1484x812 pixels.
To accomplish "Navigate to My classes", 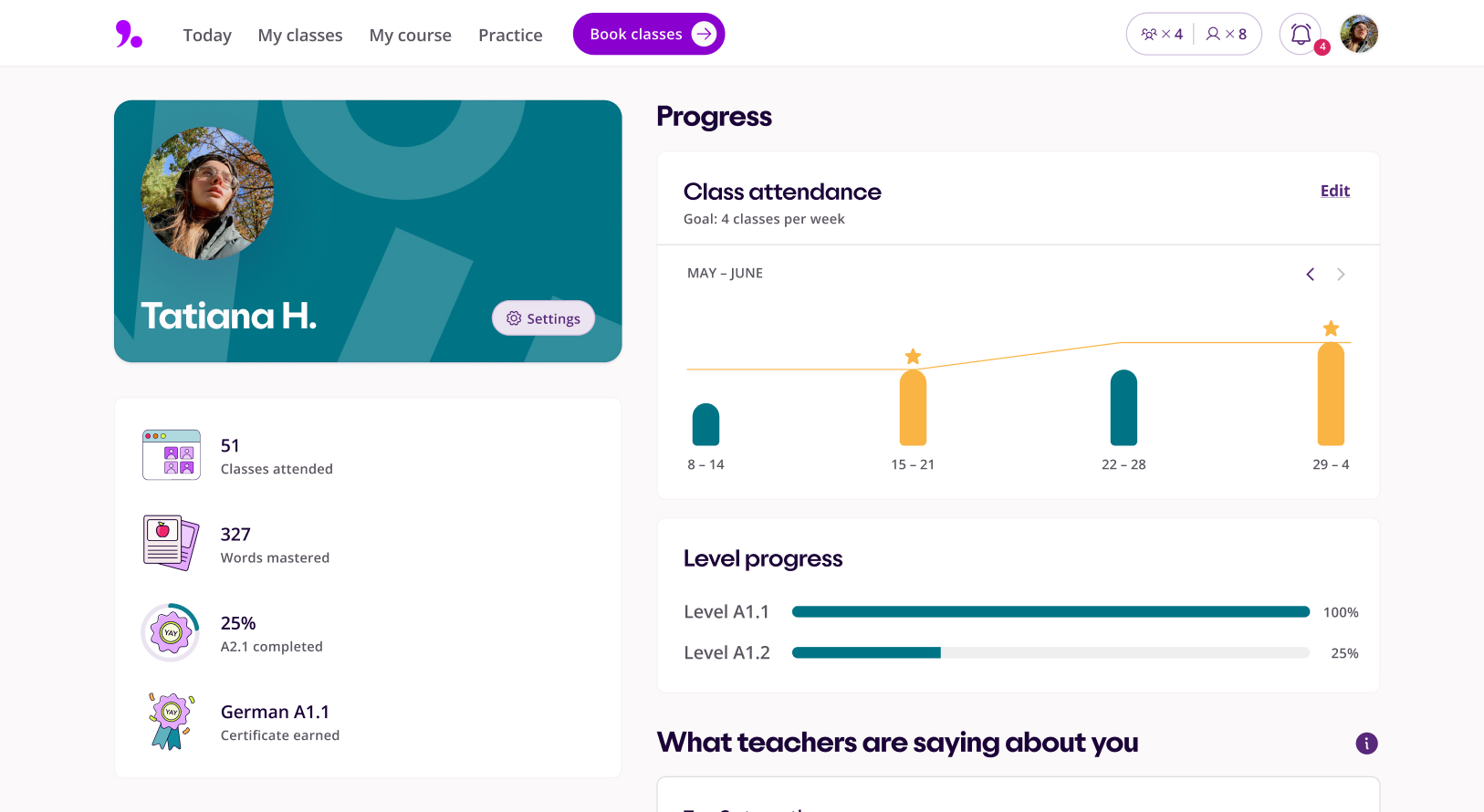I will [x=300, y=36].
